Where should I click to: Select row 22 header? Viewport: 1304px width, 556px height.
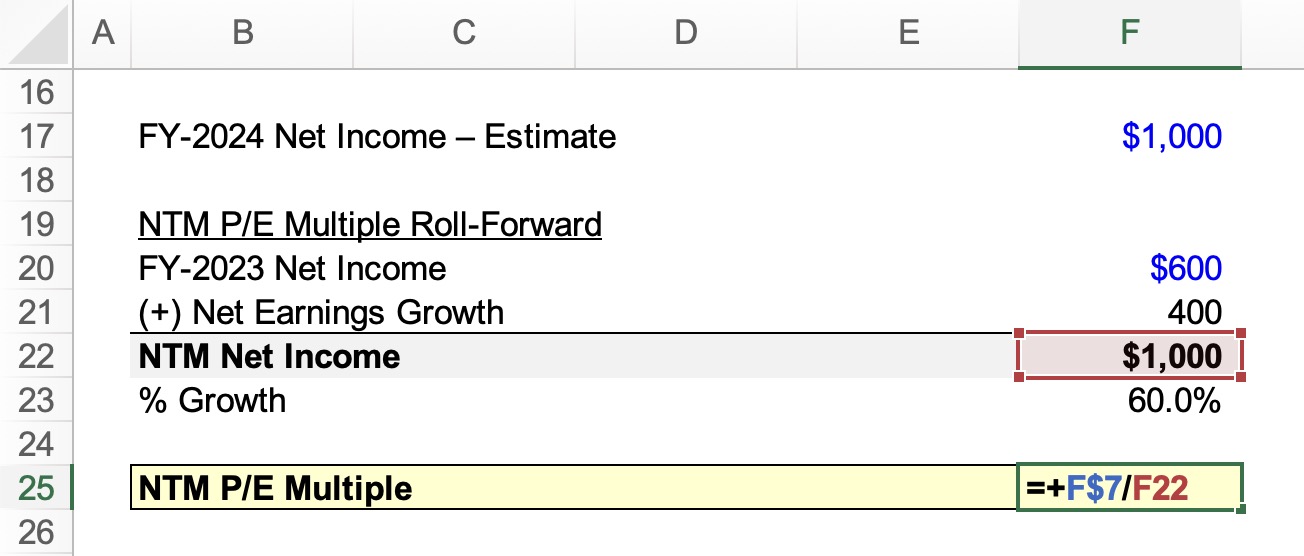click(37, 356)
